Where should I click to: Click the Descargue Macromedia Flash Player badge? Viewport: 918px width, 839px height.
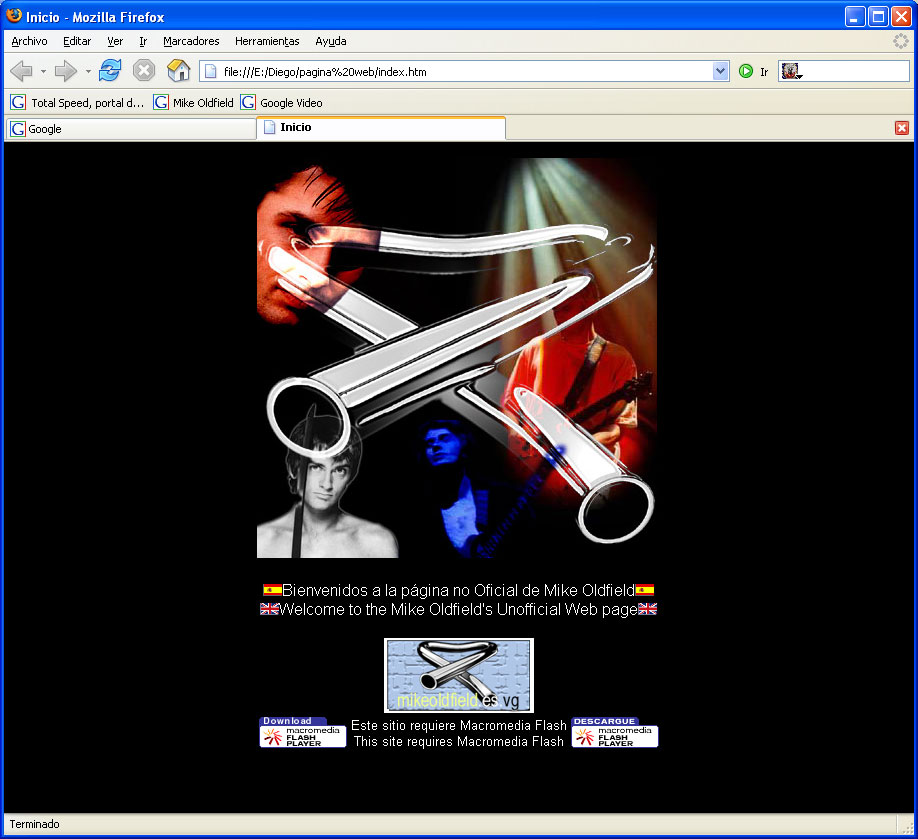pos(615,732)
